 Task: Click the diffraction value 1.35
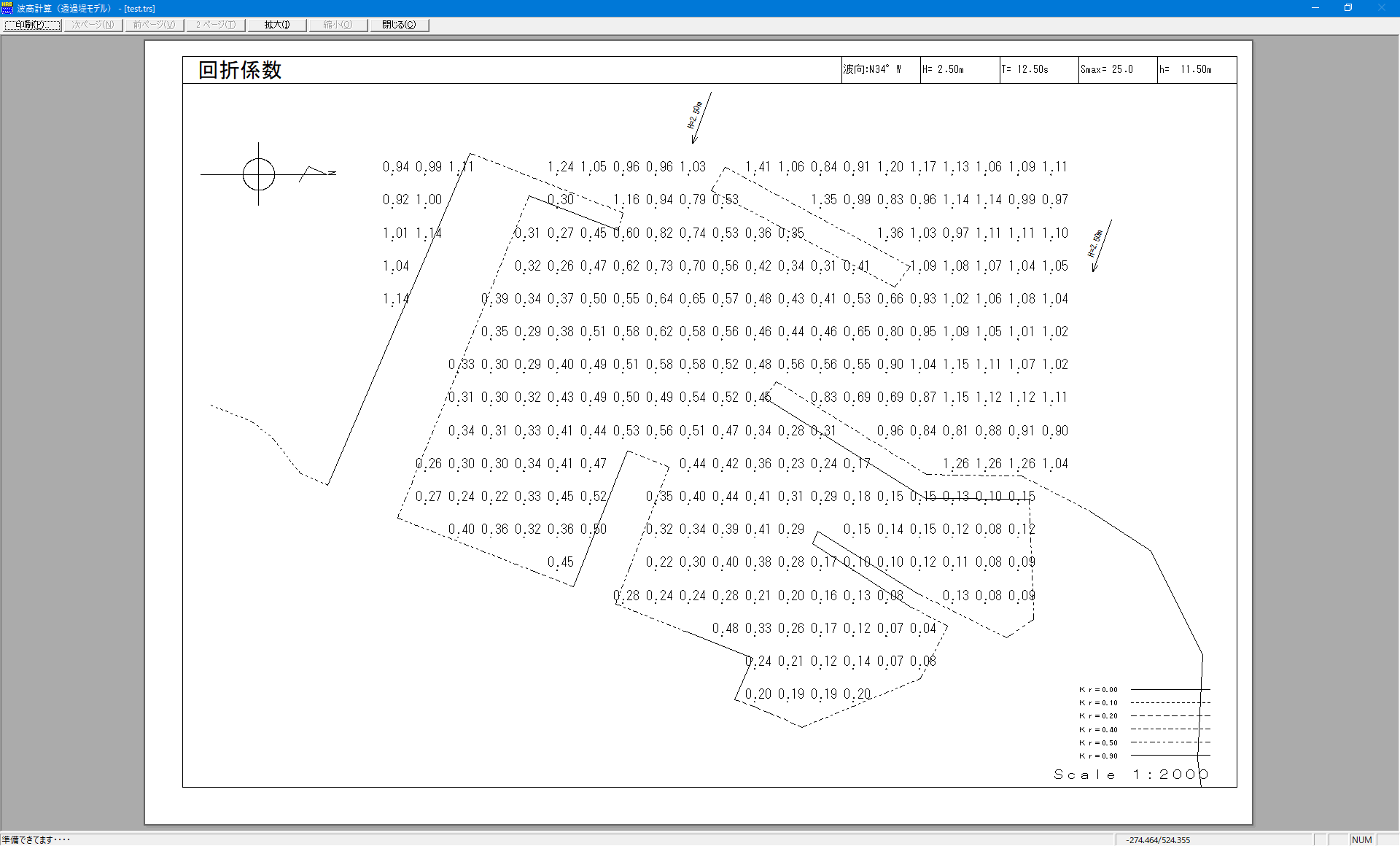pyautogui.click(x=824, y=200)
